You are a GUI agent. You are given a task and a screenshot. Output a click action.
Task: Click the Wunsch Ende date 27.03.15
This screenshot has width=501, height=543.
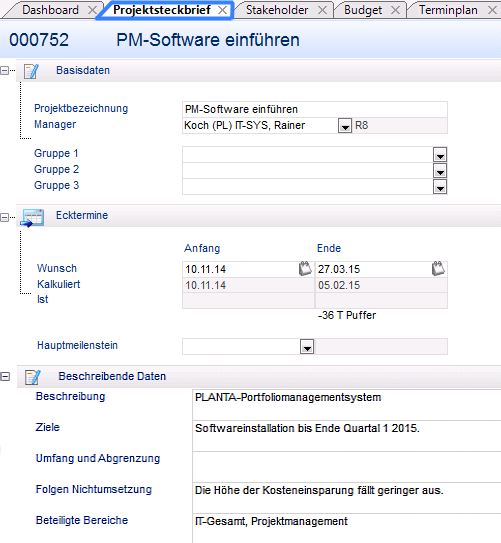point(339,269)
